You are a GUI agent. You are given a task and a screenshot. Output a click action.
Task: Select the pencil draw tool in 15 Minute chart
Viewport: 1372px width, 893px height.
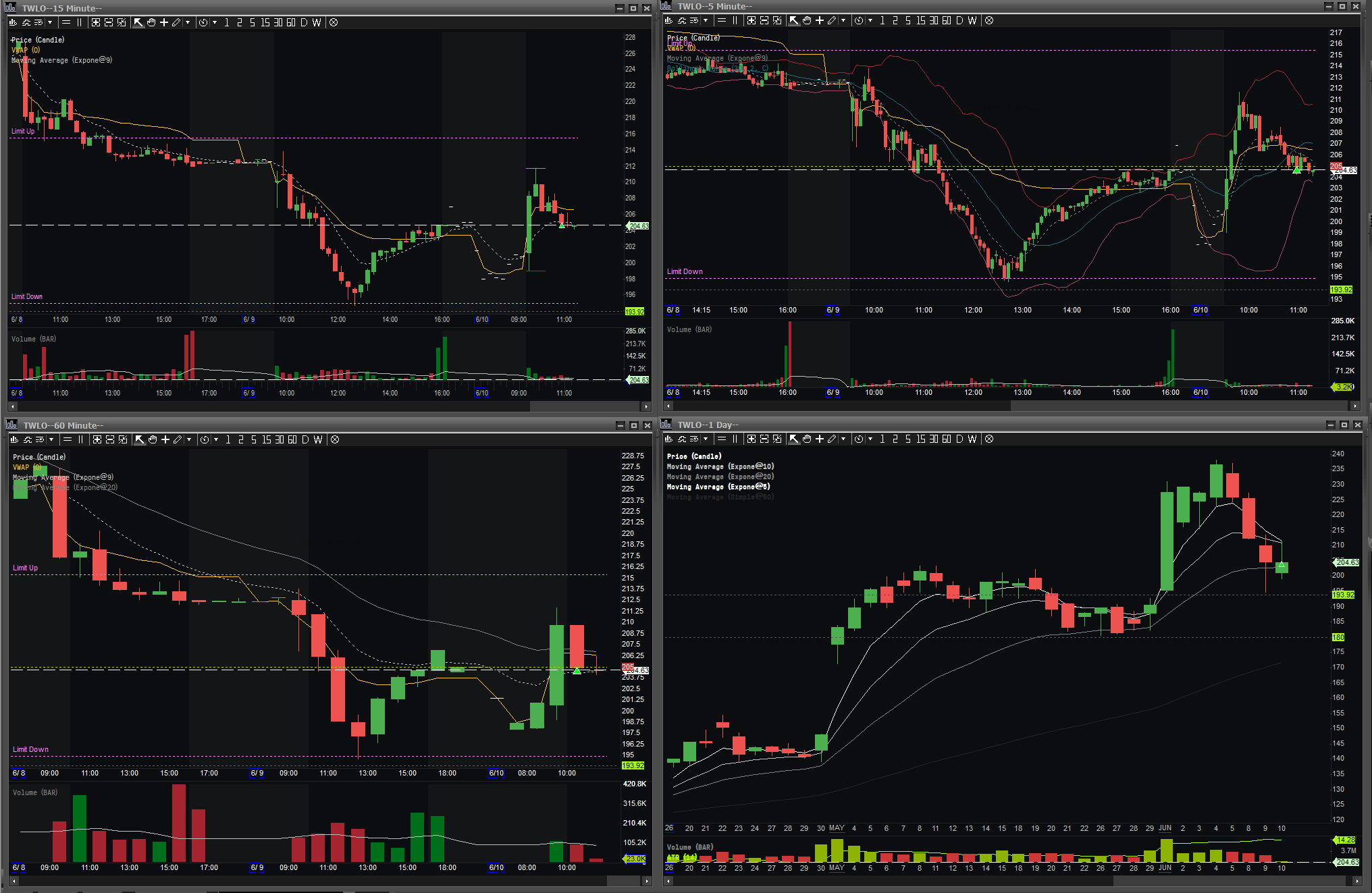coord(177,22)
